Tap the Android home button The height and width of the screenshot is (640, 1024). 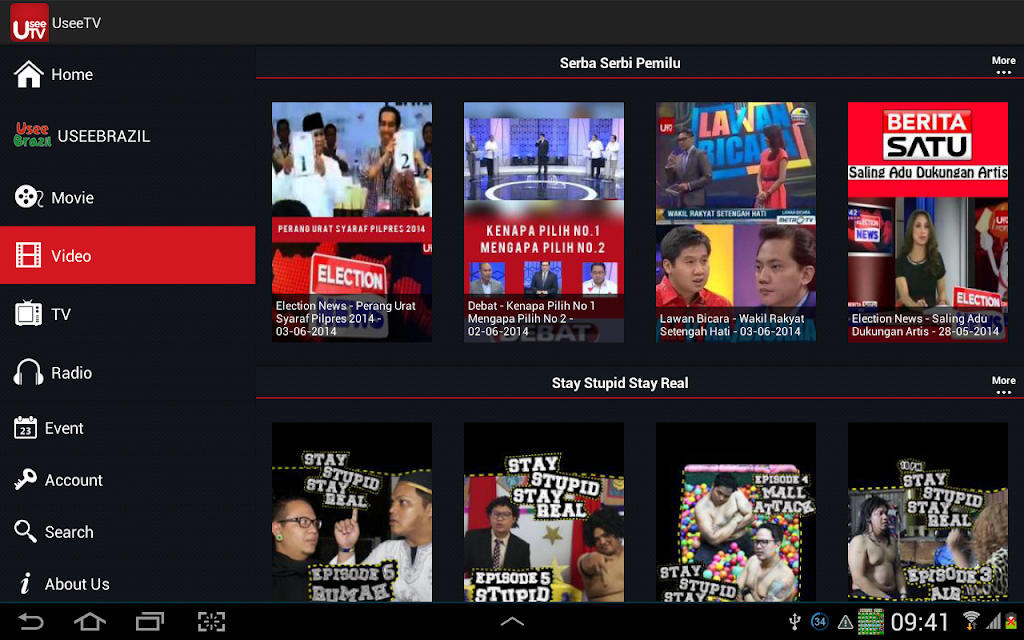(x=89, y=622)
